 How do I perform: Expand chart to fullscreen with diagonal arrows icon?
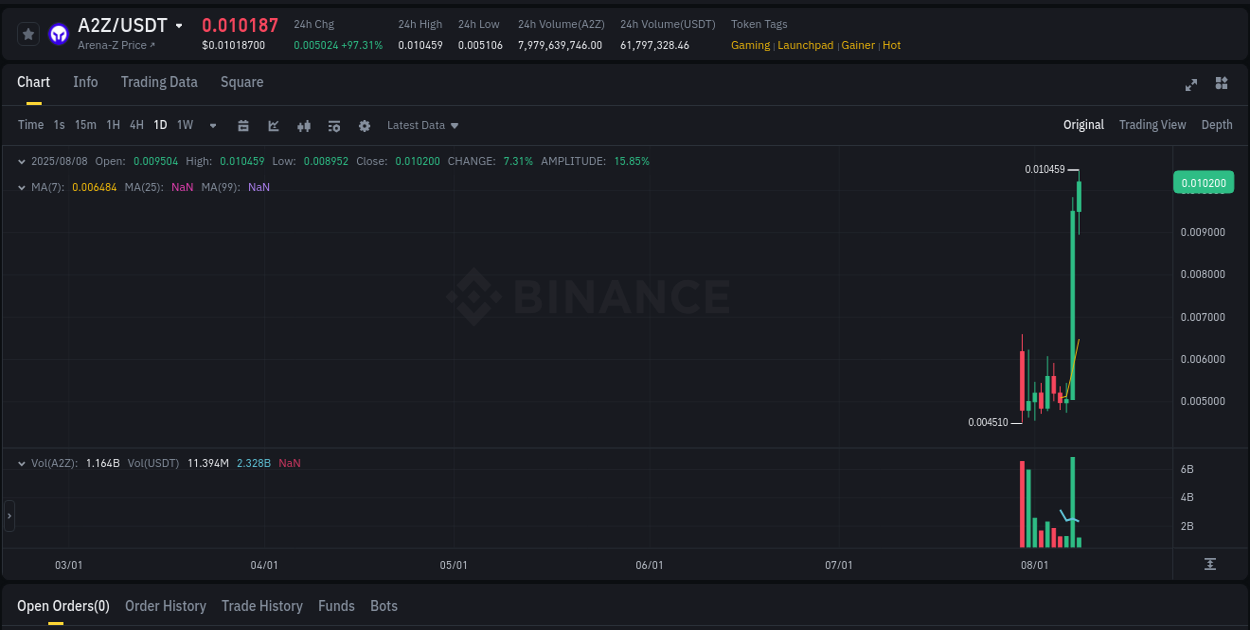tap(1190, 85)
